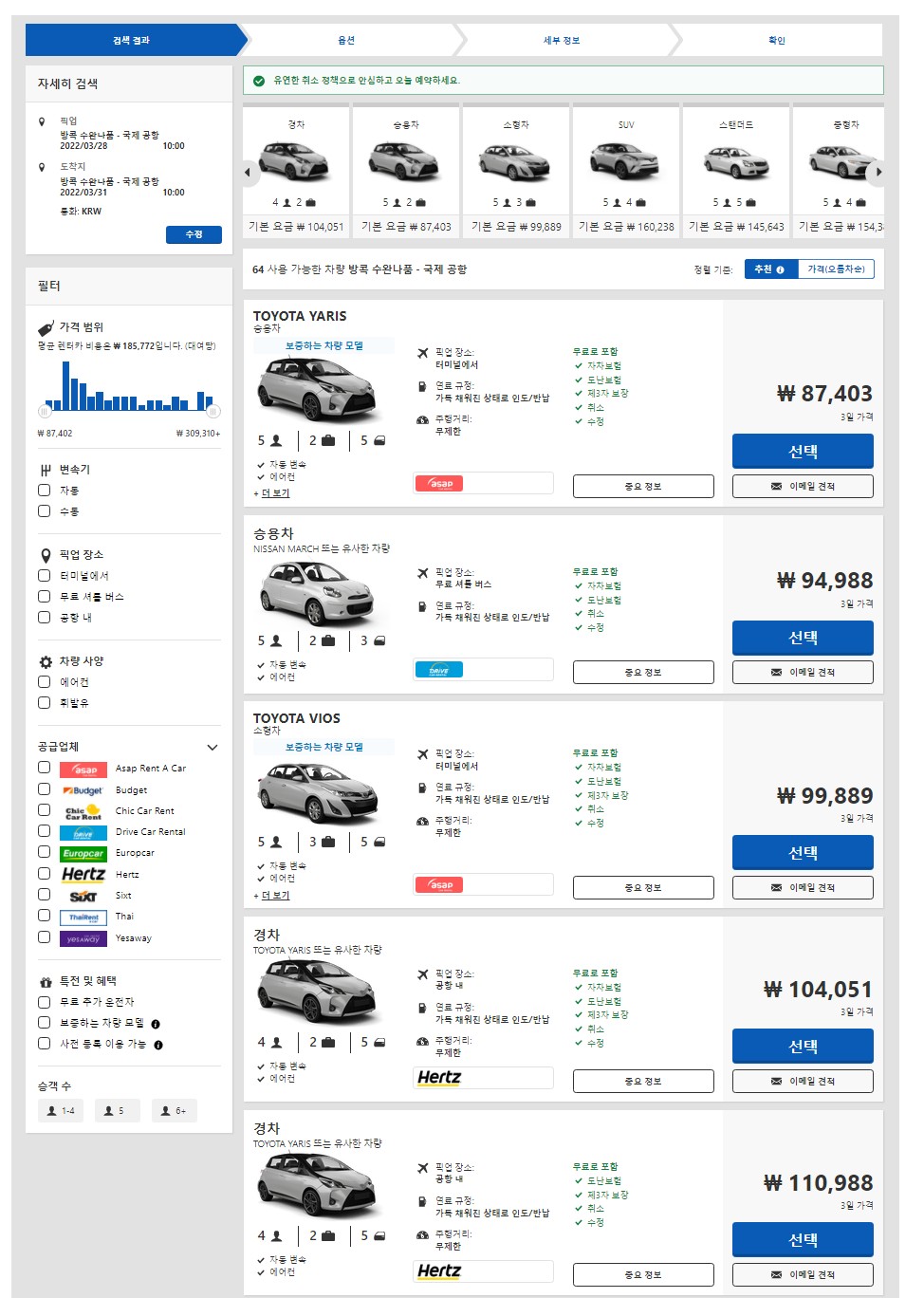The width and height of the screenshot is (924, 1298).
Task: Click the blue edit search button
Action: (x=194, y=234)
